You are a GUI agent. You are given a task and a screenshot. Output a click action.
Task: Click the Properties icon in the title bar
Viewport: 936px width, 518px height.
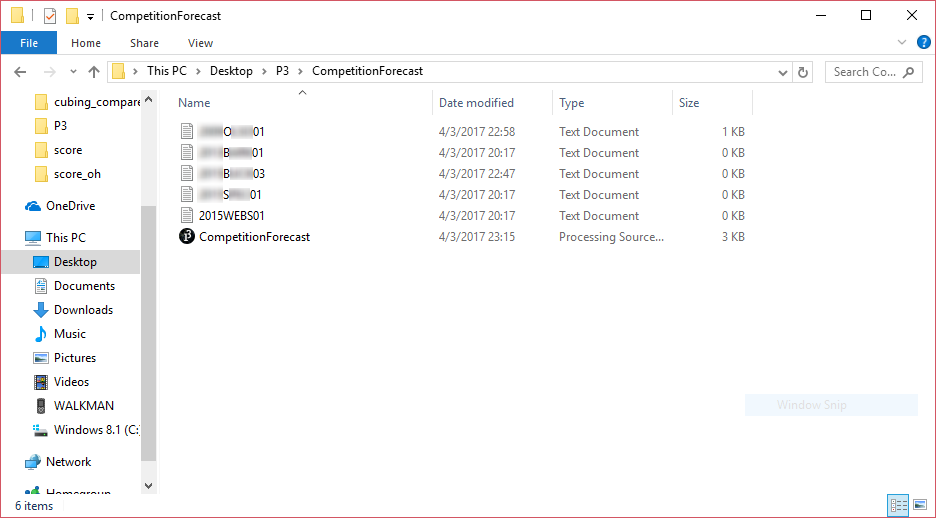[50, 16]
